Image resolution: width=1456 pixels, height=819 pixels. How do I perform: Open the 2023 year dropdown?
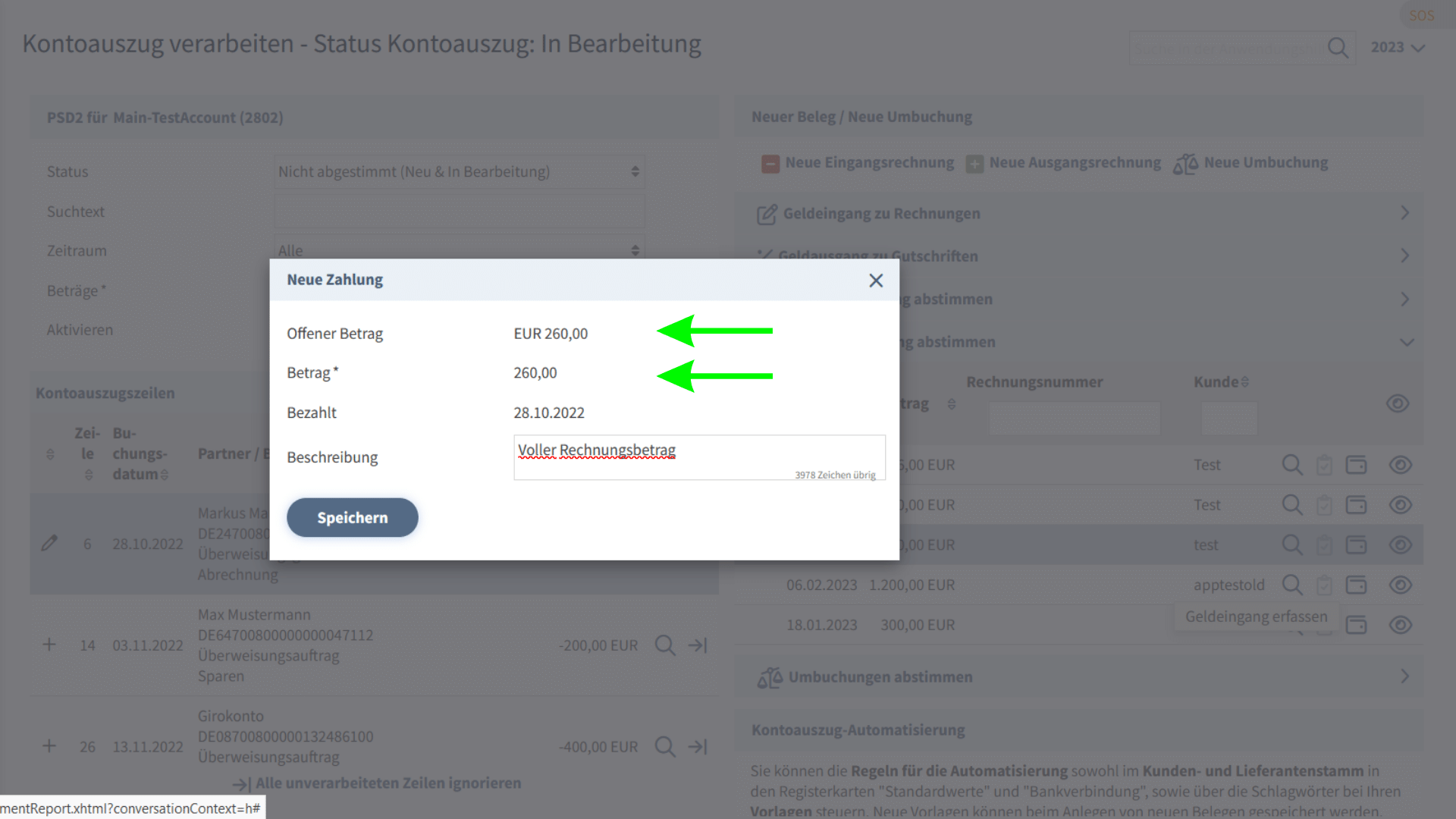point(1397,47)
